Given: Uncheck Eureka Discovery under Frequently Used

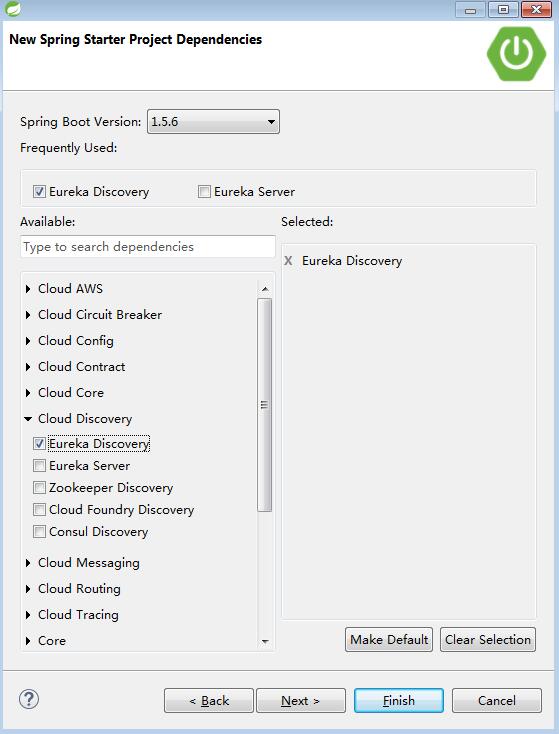Looking at the screenshot, I should coord(39,191).
